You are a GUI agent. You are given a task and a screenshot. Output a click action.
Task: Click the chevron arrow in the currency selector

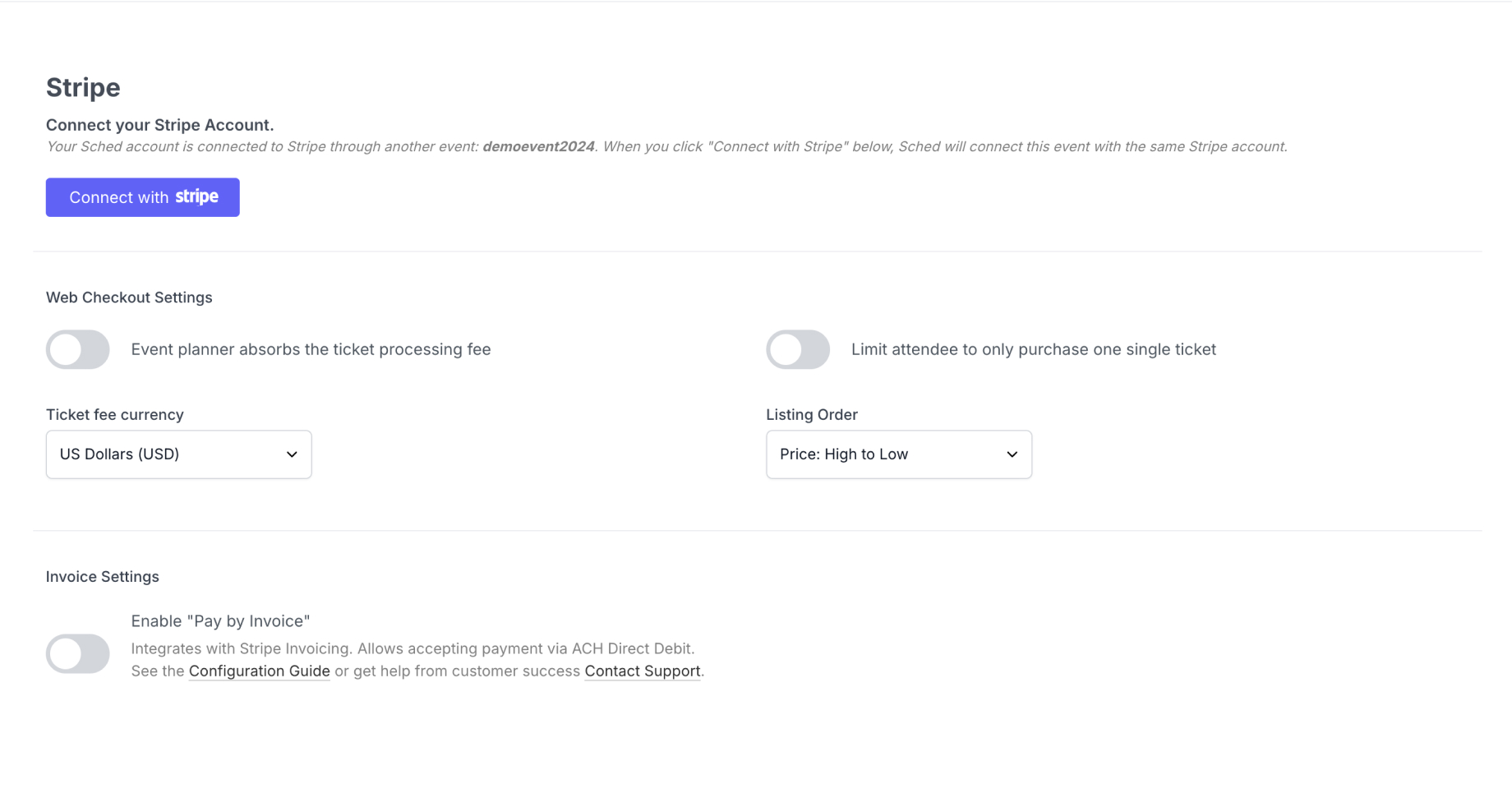coord(292,454)
